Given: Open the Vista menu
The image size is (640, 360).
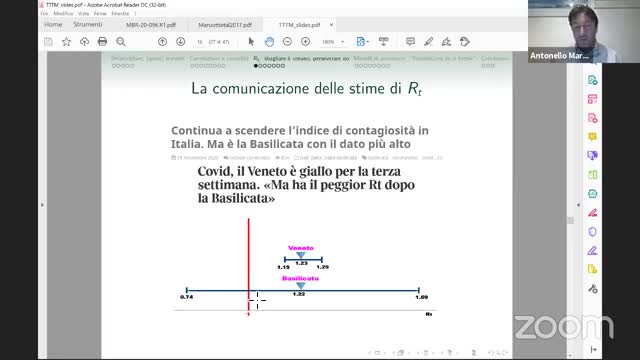Looking at the screenshot, I should pos(83,13).
